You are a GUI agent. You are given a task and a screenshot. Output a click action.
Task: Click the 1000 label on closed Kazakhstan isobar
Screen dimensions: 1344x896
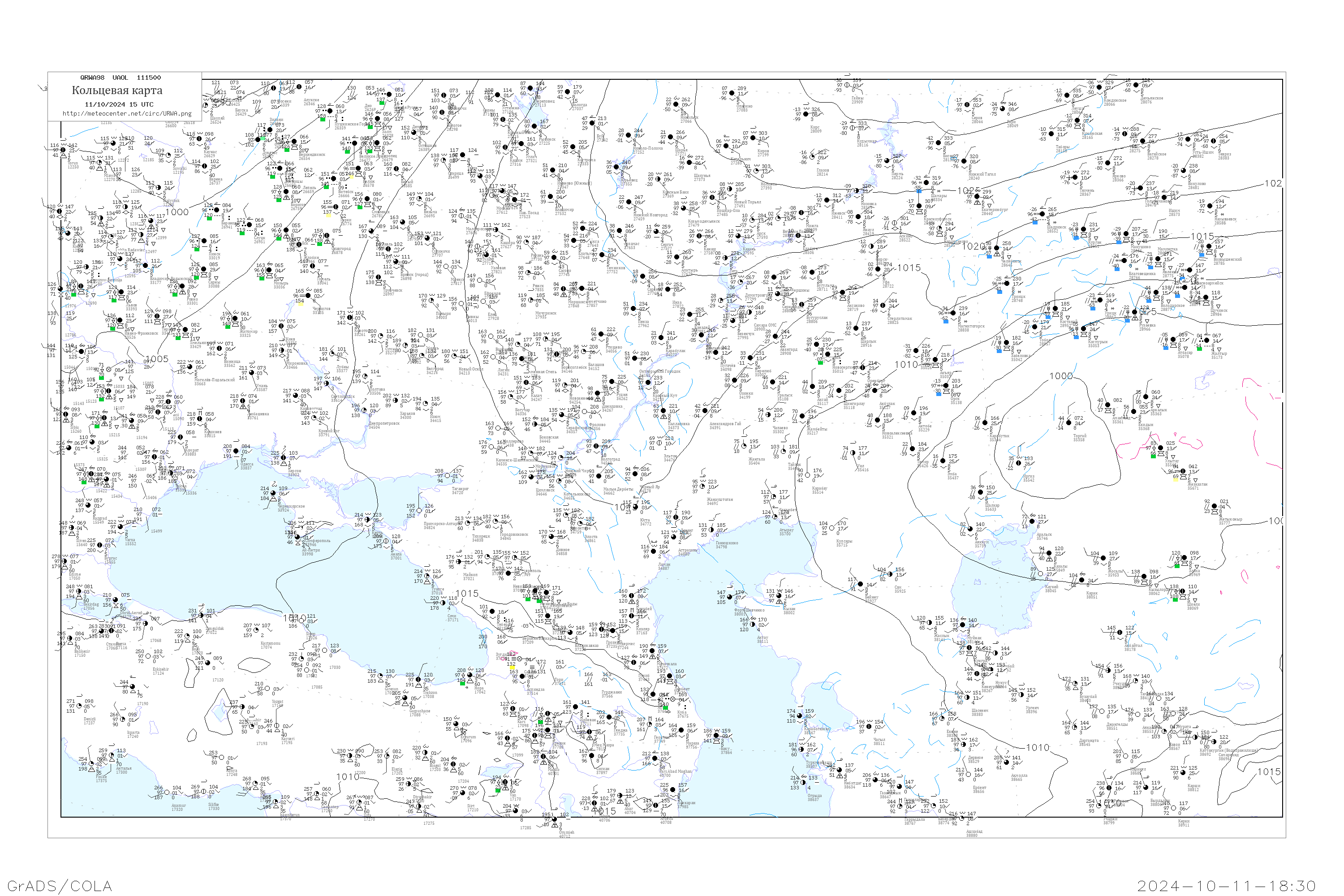click(x=1061, y=376)
